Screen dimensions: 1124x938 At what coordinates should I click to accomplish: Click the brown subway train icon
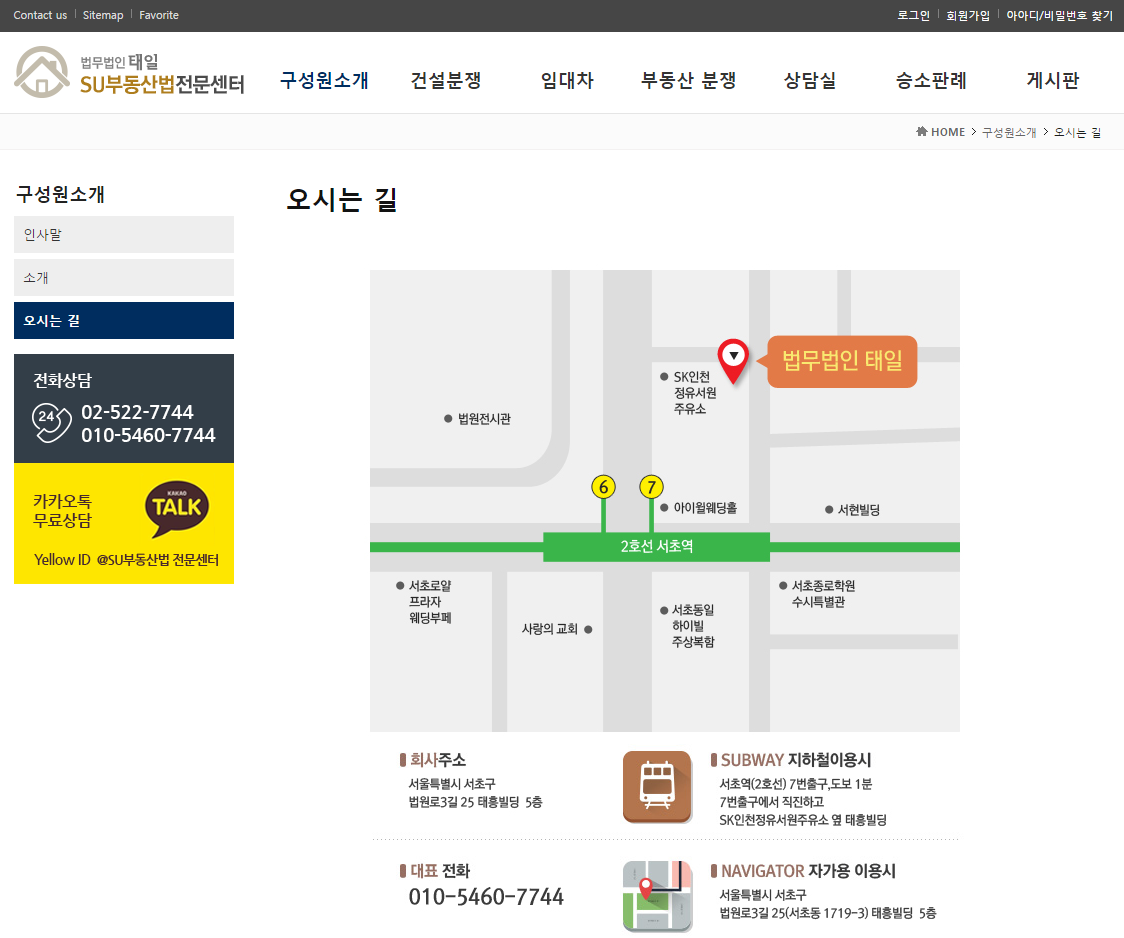(x=657, y=787)
